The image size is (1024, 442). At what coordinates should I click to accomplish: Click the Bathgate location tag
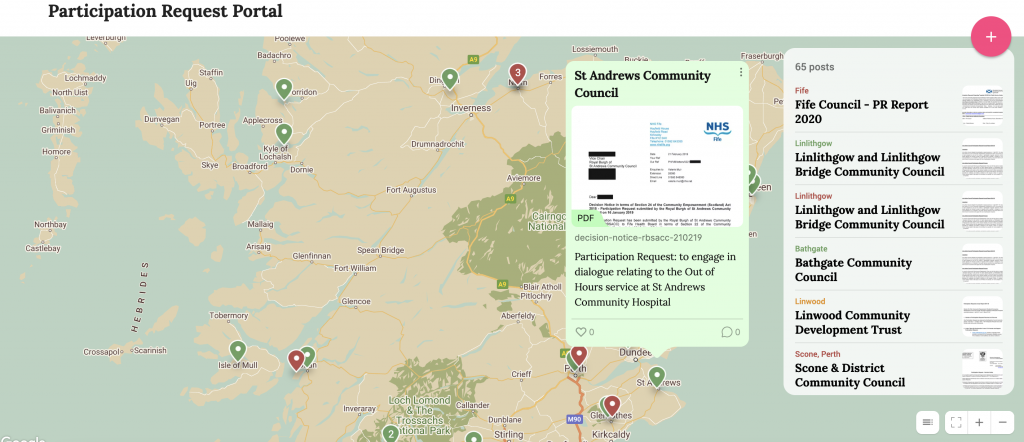pyautogui.click(x=810, y=249)
